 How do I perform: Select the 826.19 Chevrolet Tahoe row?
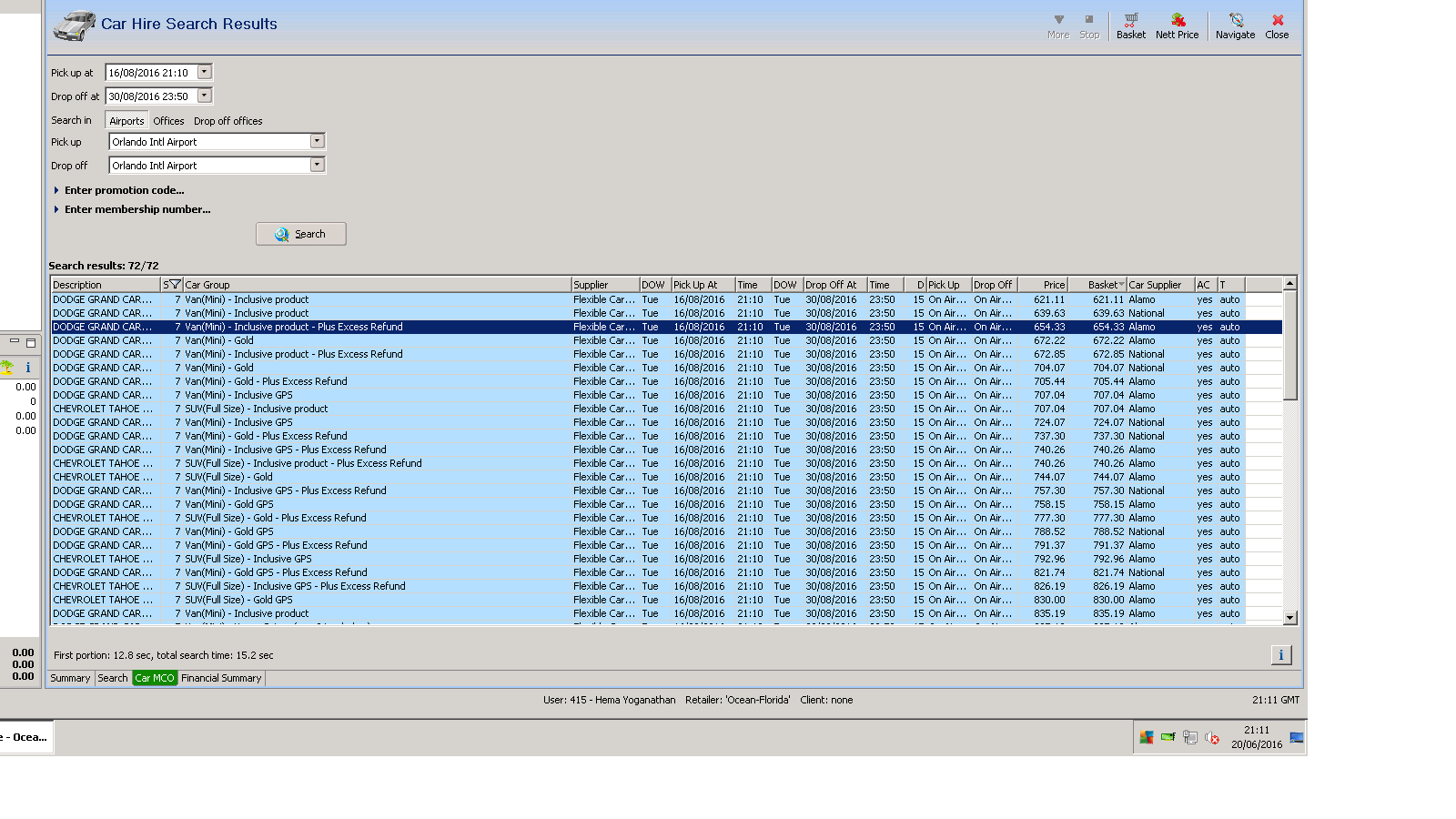click(x=666, y=586)
